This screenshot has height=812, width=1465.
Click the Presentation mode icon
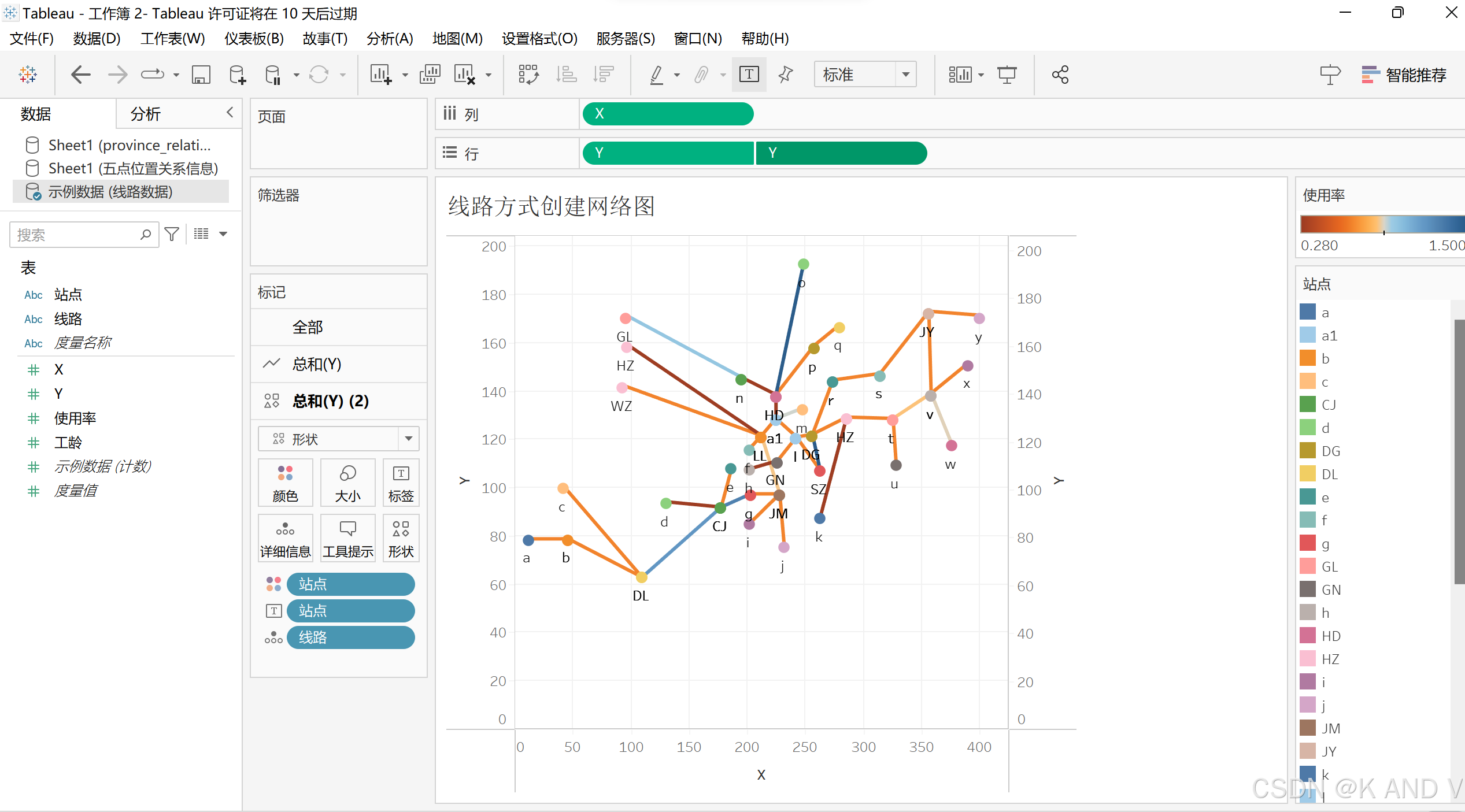coord(1007,75)
